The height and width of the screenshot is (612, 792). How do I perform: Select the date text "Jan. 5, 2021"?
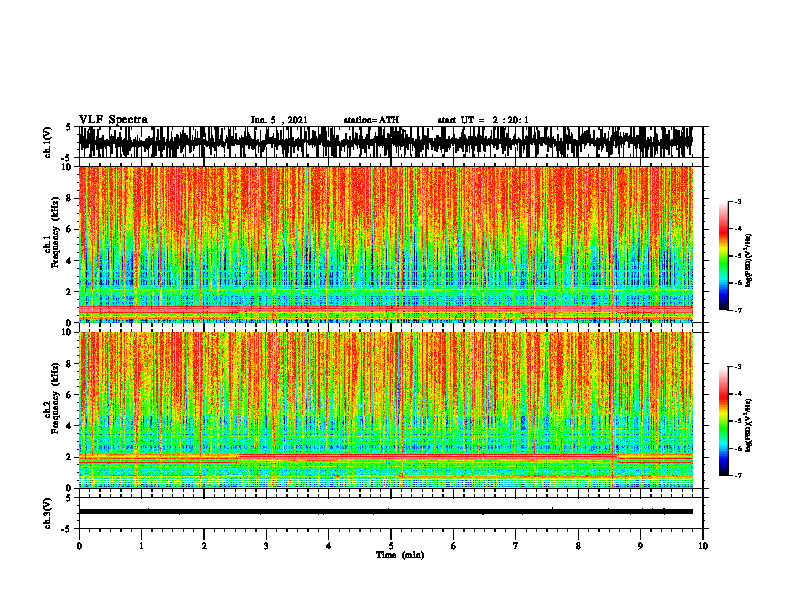[x=279, y=120]
